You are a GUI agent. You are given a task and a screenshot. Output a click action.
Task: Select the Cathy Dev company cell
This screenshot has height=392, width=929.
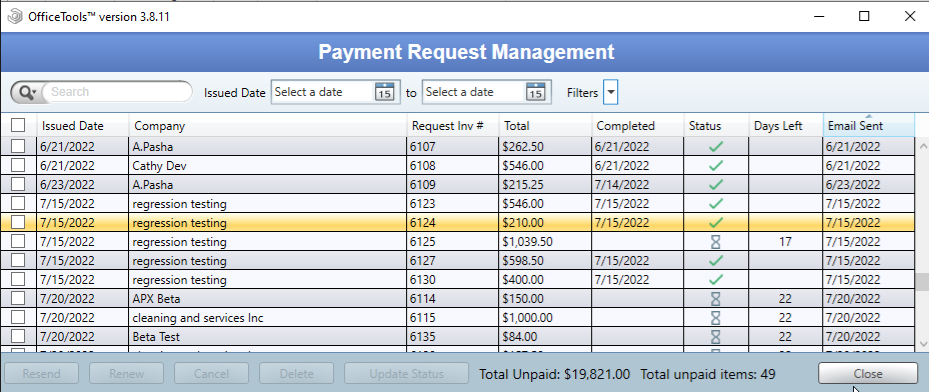(x=268, y=165)
